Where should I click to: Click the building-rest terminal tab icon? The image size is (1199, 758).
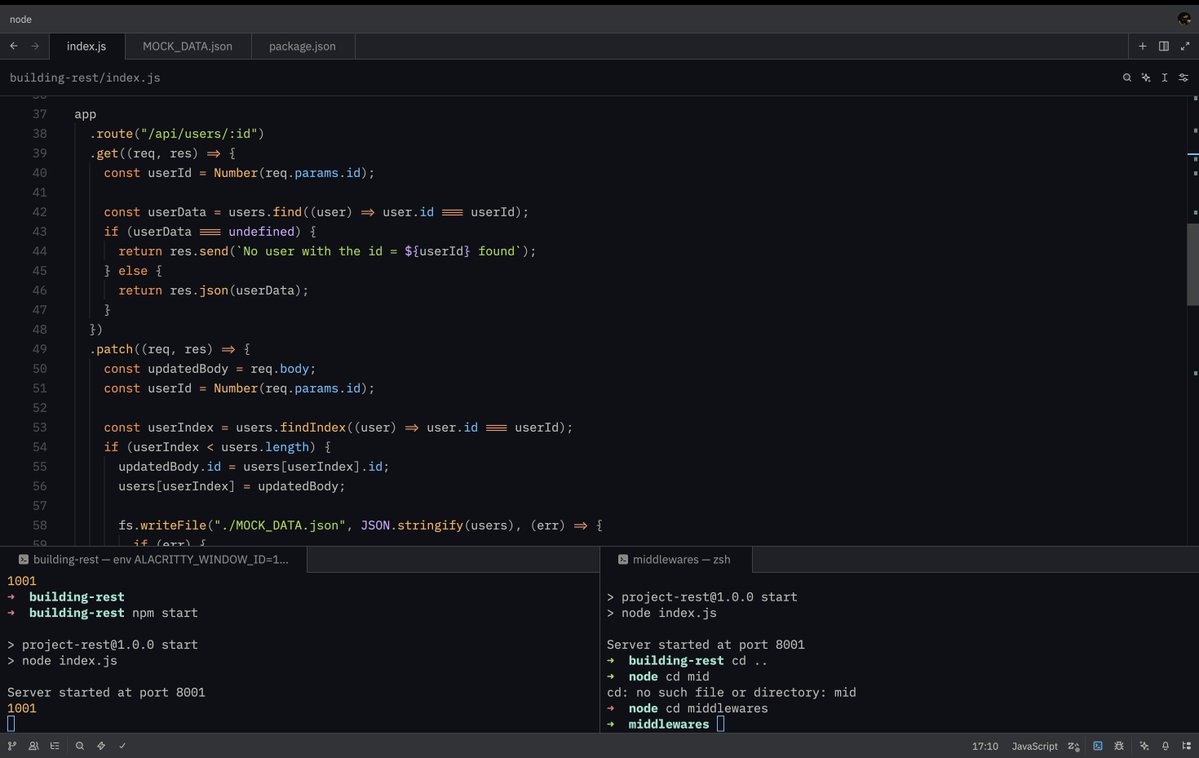23,559
